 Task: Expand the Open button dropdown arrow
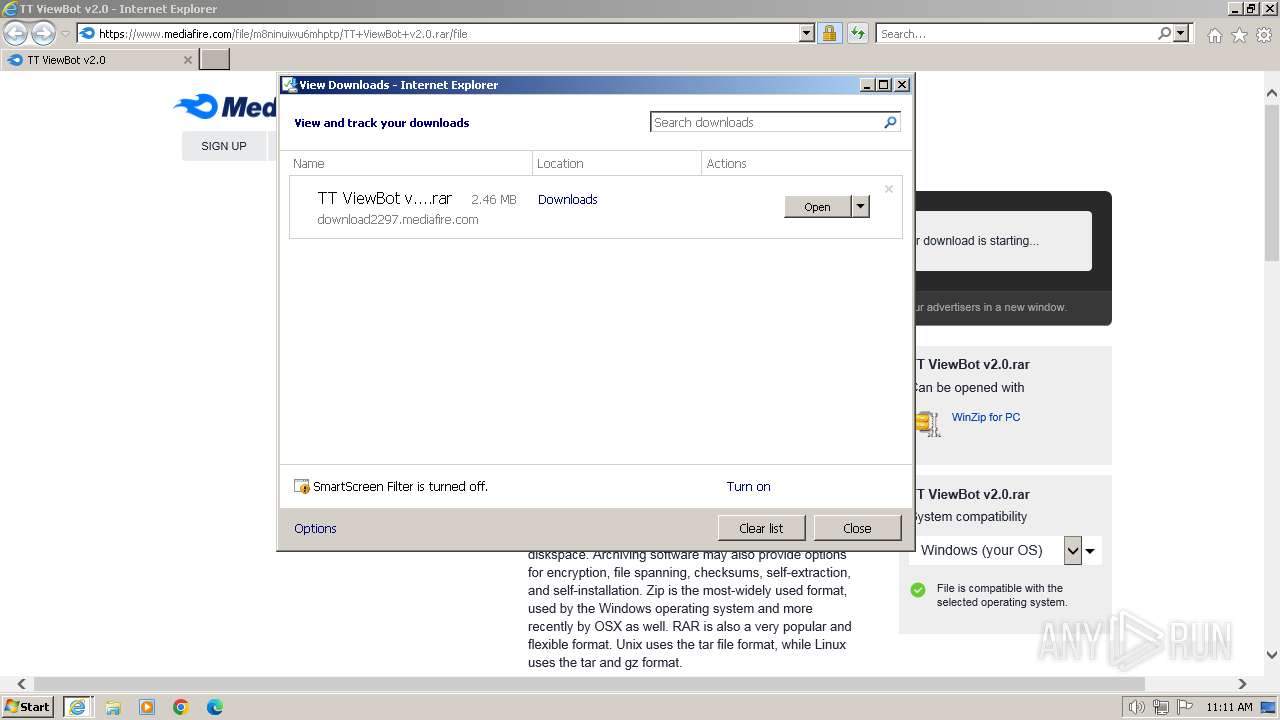pos(860,207)
